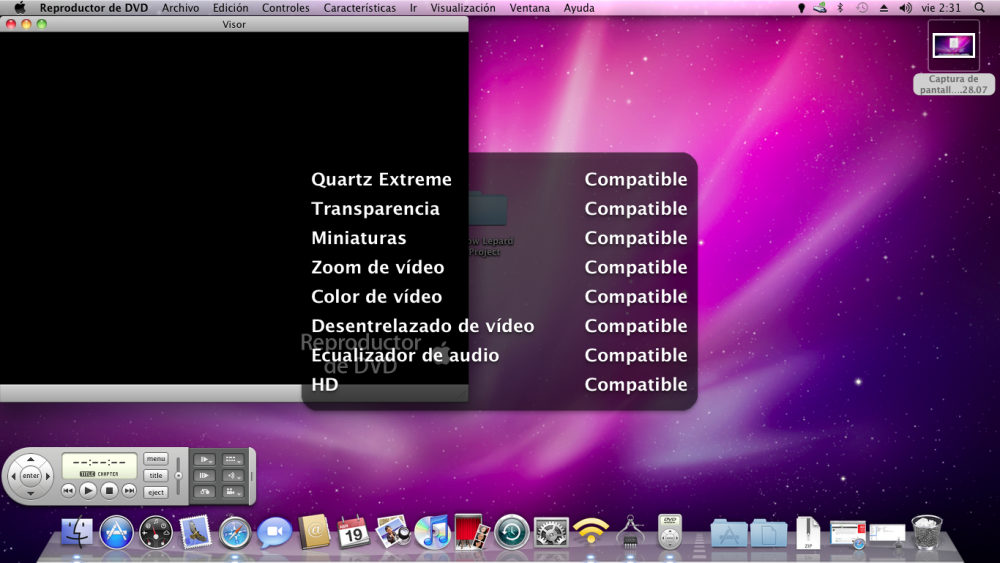Viewport: 1000px width, 563px height.
Task: Open the Archivo menu
Action: pos(180,8)
